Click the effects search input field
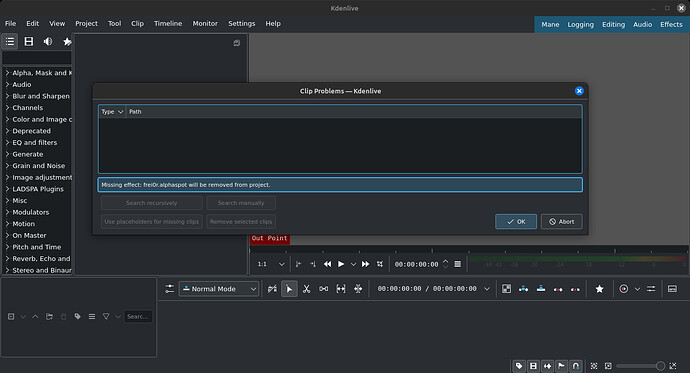This screenshot has height=373, width=690. point(37,58)
